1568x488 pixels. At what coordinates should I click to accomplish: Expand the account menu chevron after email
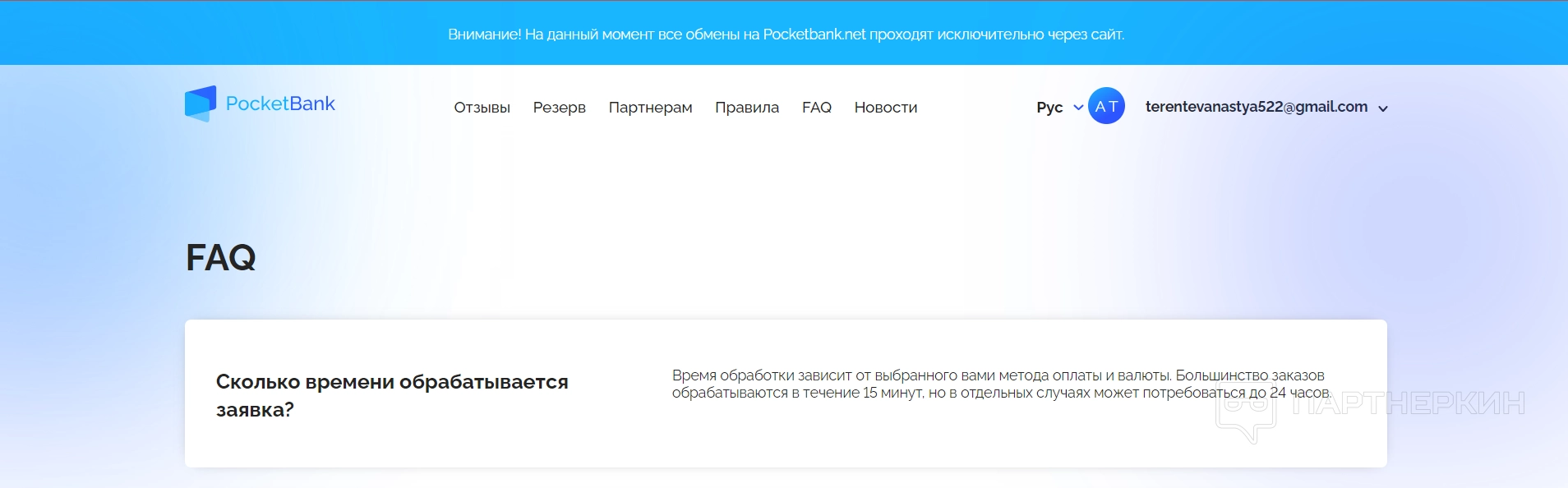(x=1383, y=108)
